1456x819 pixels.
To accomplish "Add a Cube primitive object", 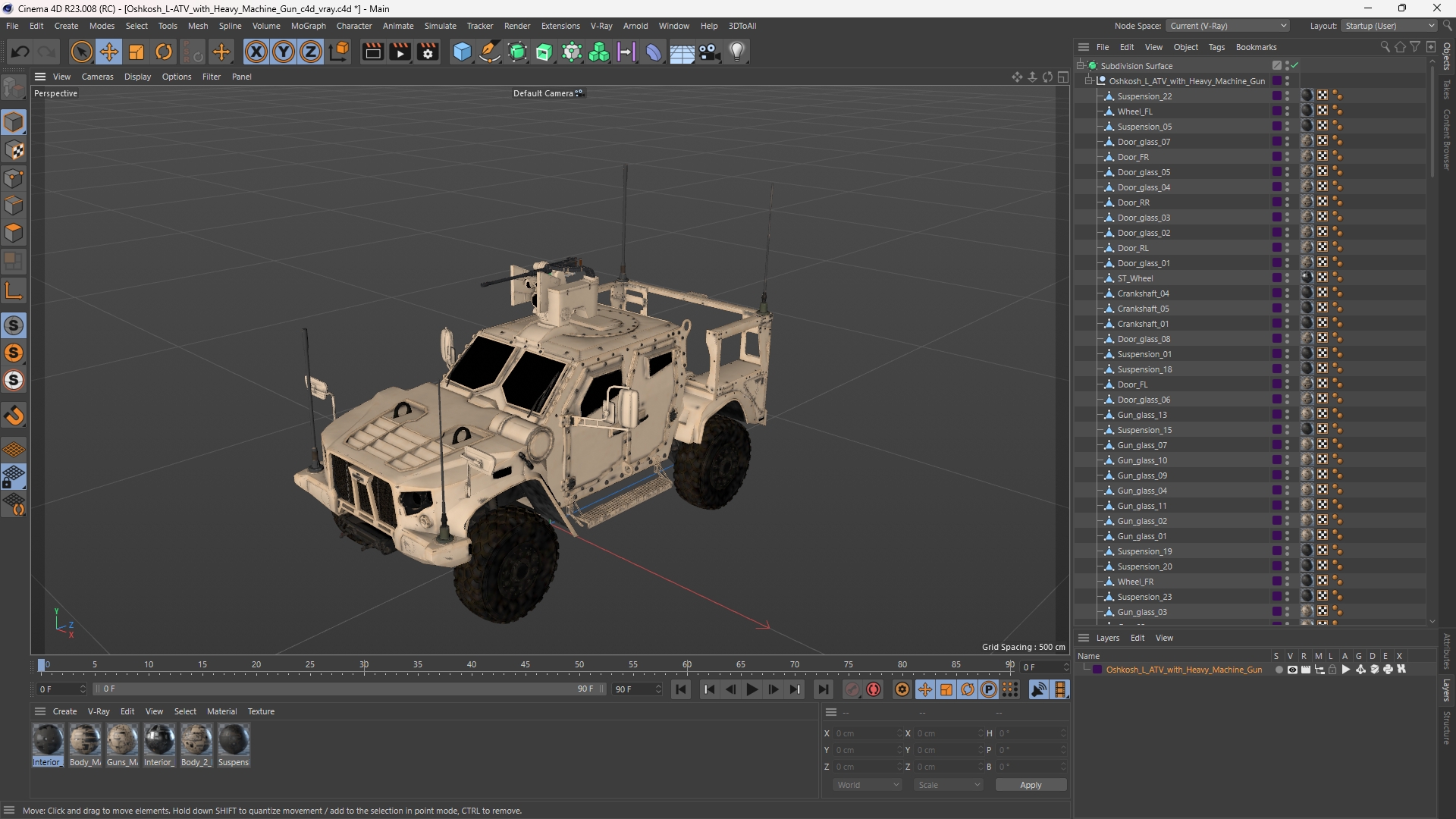I will tap(462, 52).
